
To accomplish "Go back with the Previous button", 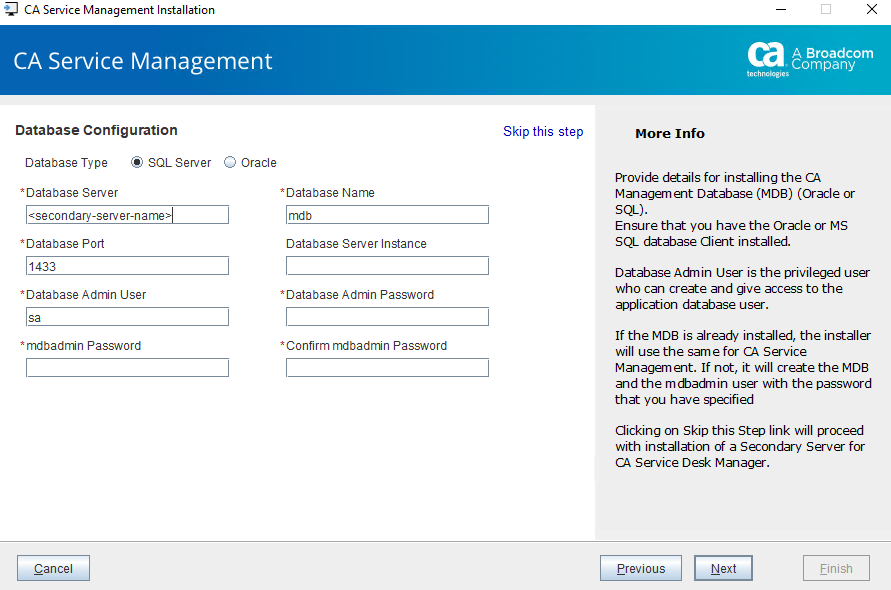I will point(640,568).
